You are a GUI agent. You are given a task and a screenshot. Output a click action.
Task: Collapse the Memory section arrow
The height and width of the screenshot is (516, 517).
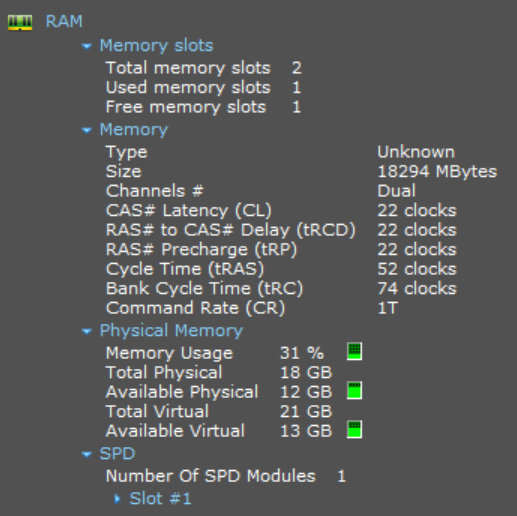[87, 130]
